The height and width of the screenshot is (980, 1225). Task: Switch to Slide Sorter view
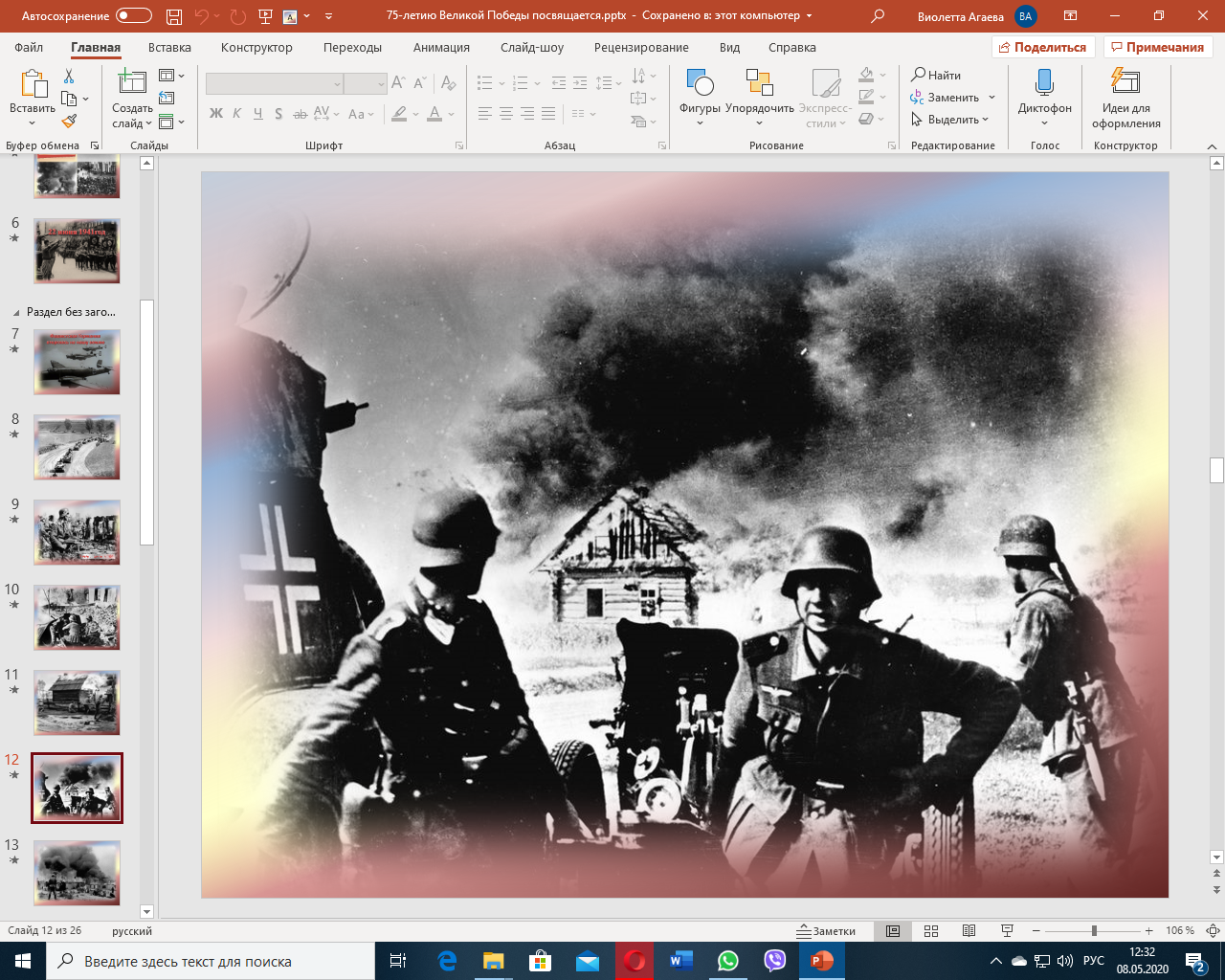tap(930, 931)
